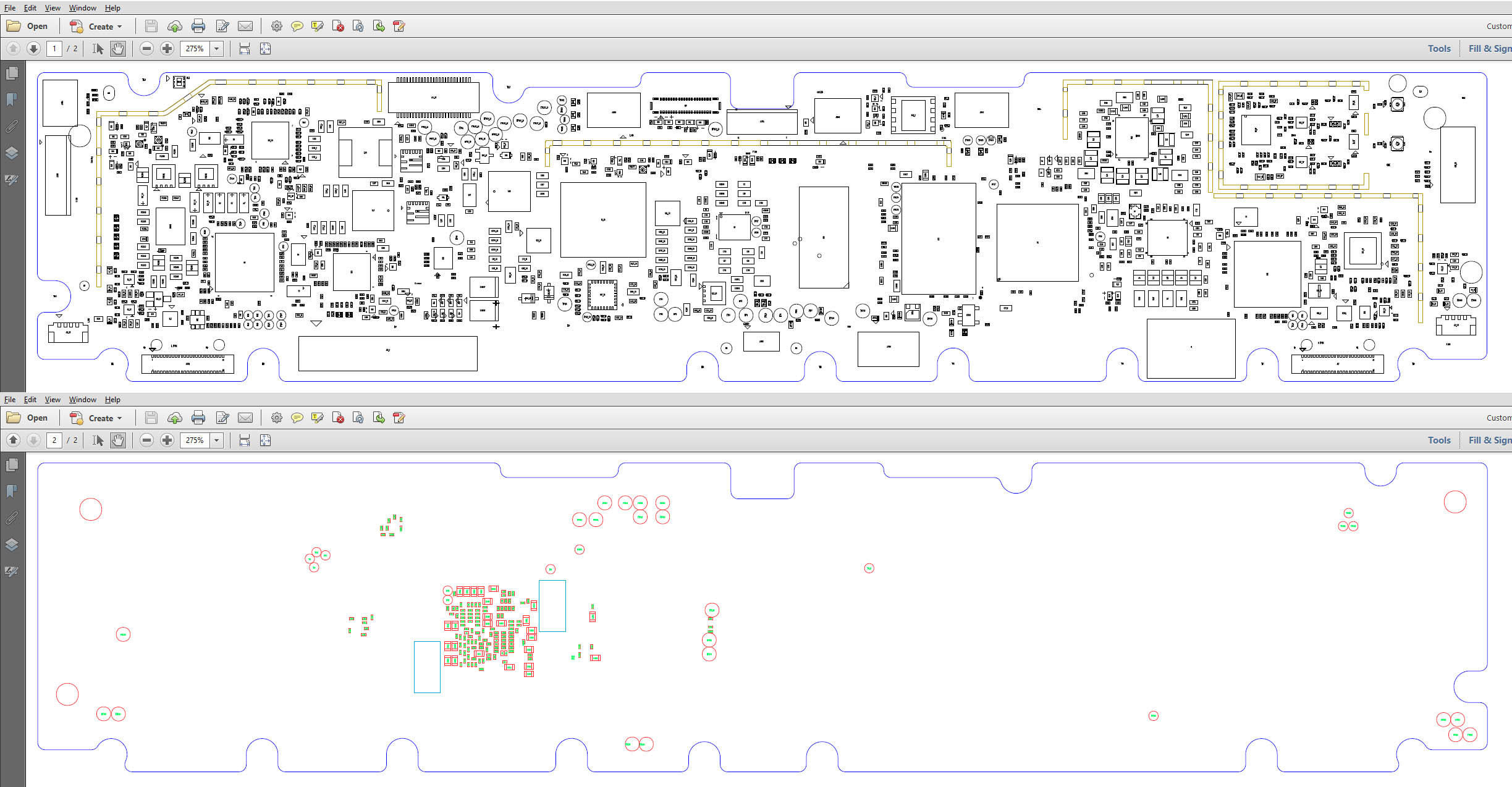
Task: Click export file icon in page 1 window
Action: click(x=379, y=27)
